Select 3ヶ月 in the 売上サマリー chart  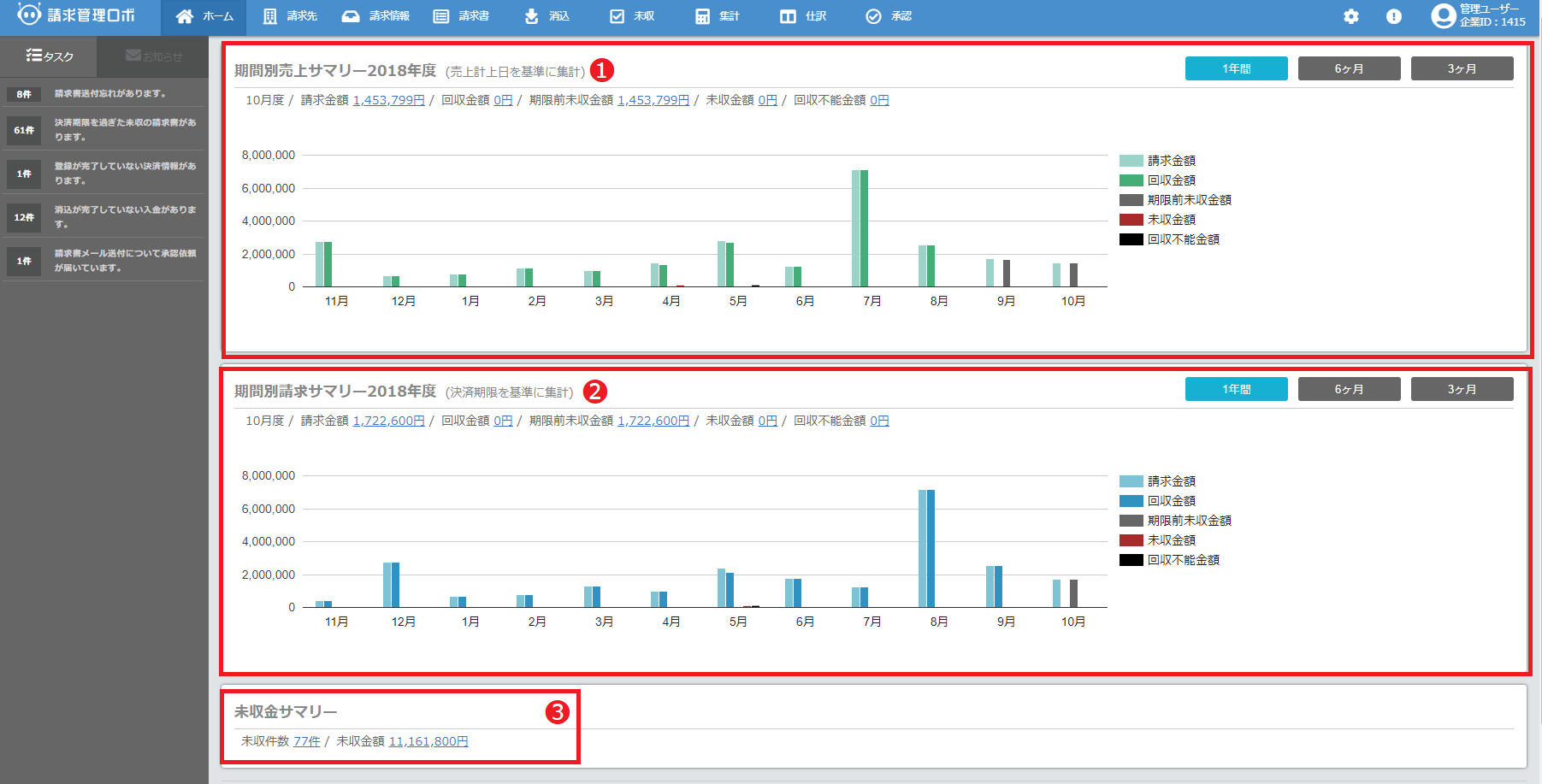[1462, 68]
